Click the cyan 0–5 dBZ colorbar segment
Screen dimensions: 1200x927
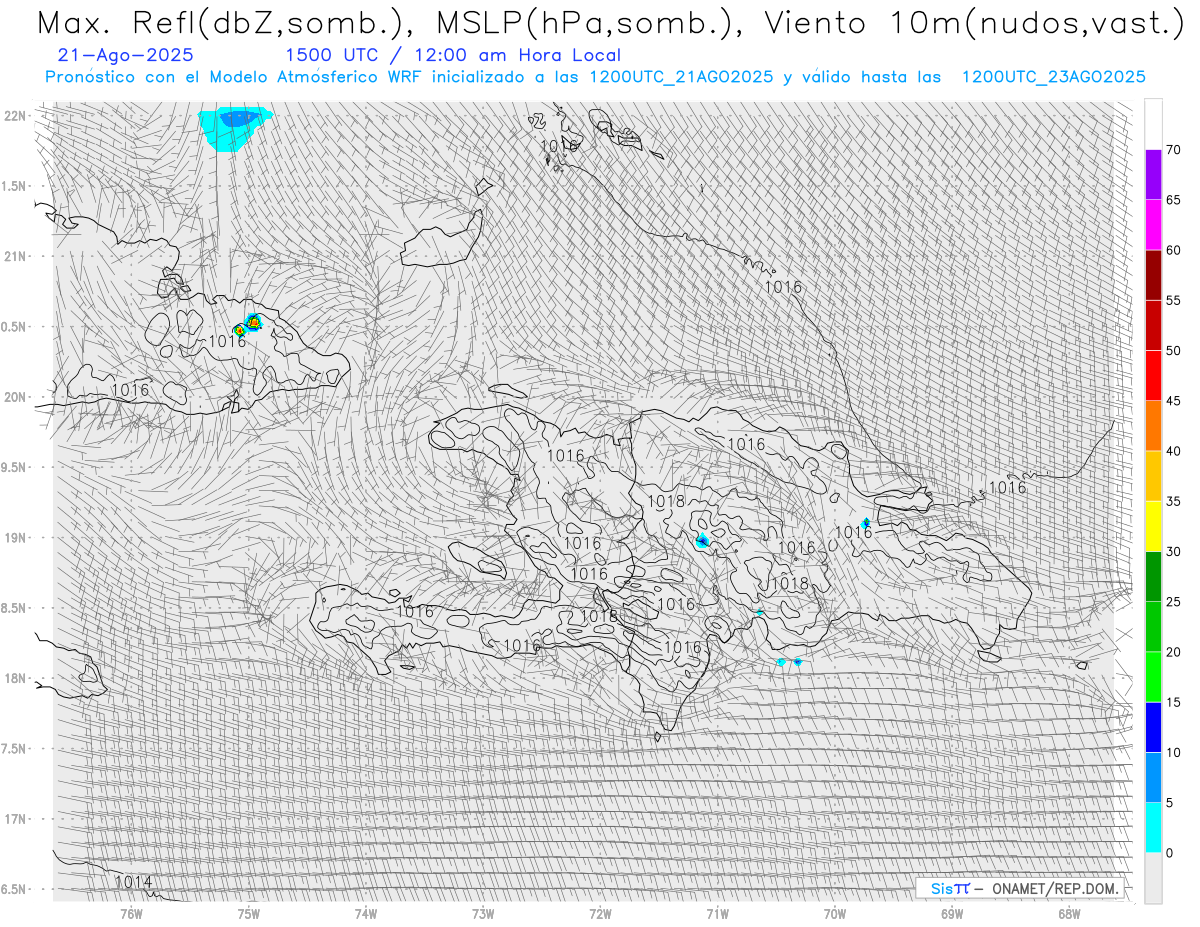pos(1153,827)
